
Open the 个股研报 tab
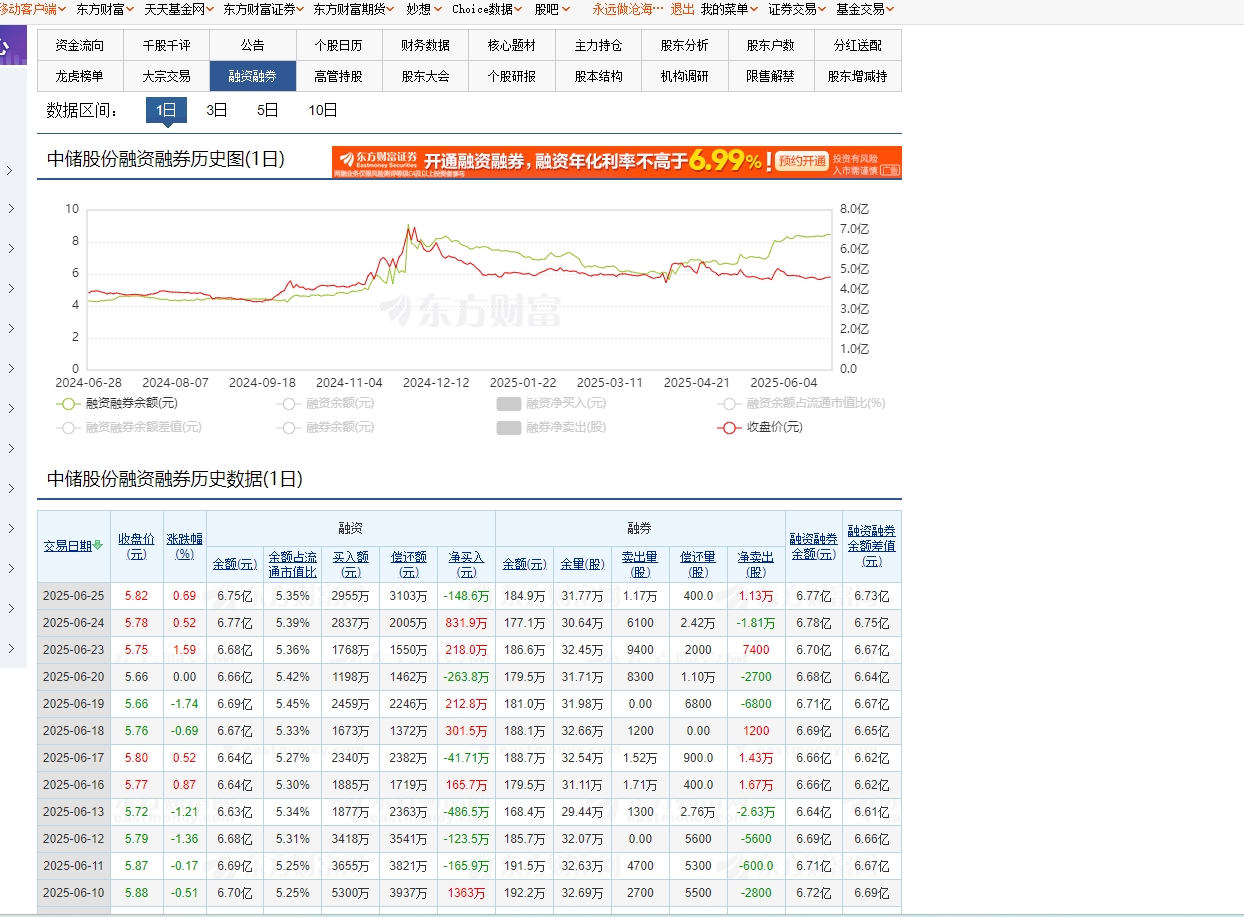pyautogui.click(x=512, y=76)
